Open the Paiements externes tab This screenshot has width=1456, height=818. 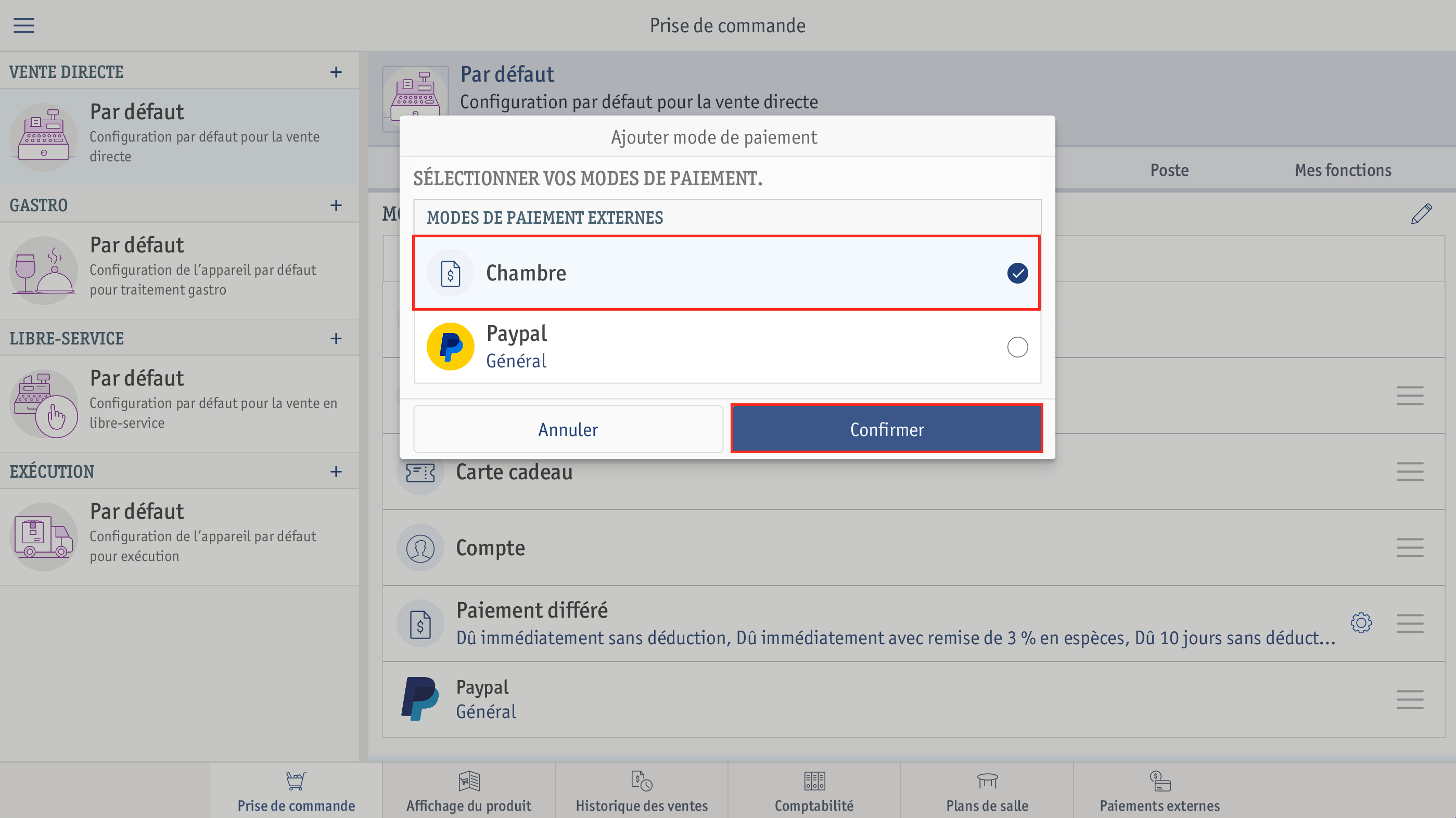tap(1159, 791)
